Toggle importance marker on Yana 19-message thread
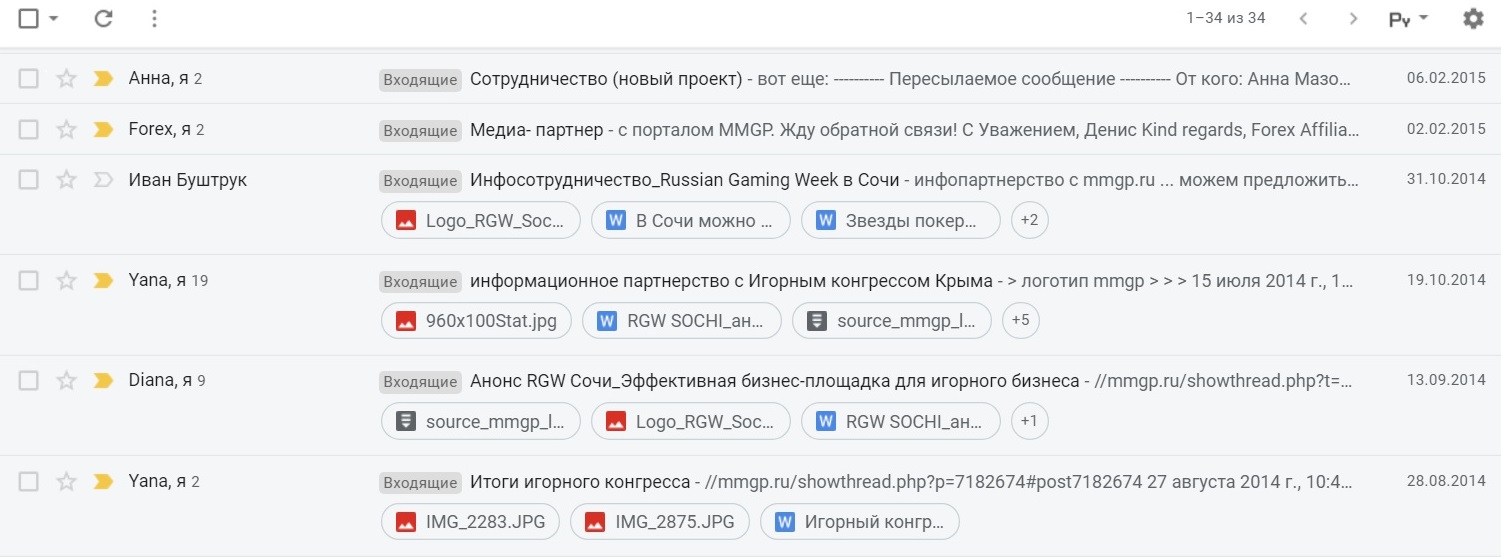The image size is (1501, 557). (x=103, y=280)
